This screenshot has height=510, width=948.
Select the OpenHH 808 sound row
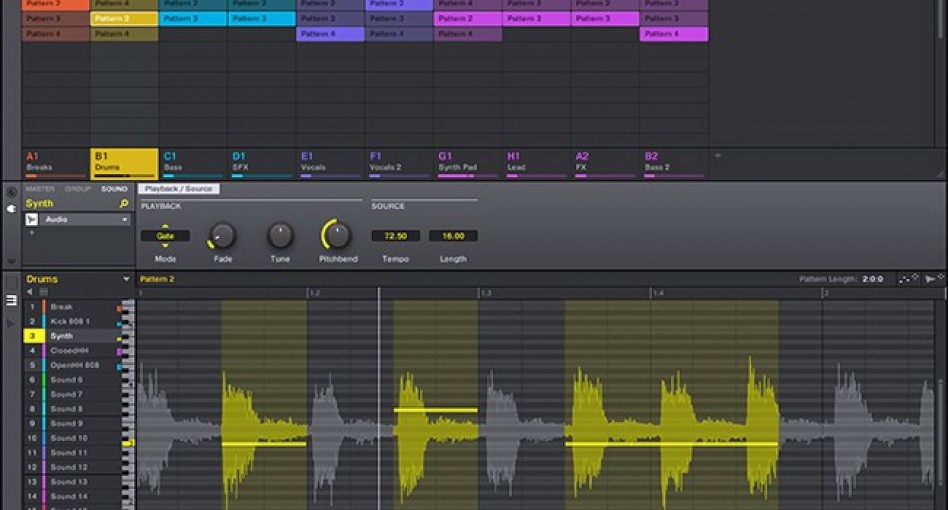tap(73, 365)
